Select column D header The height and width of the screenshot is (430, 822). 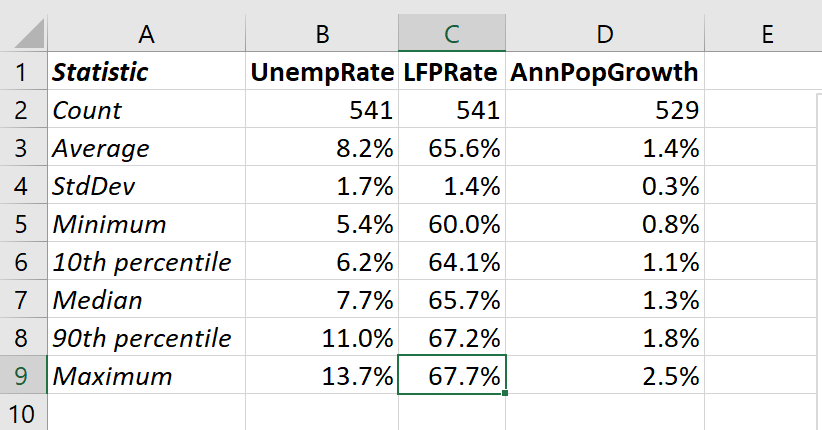pyautogui.click(x=605, y=34)
